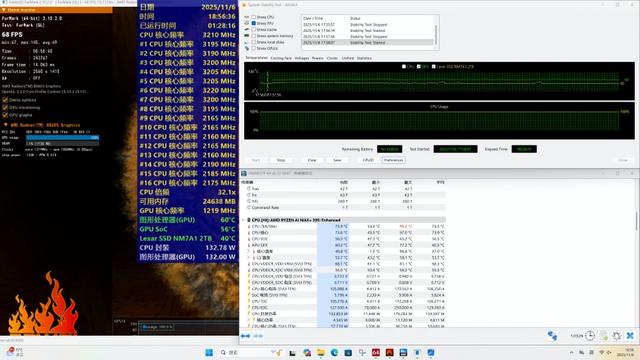Click HWiNFO blue X close-sensors icon
Image resolution: width=640 pixels, height=360 pixels.
point(630,336)
